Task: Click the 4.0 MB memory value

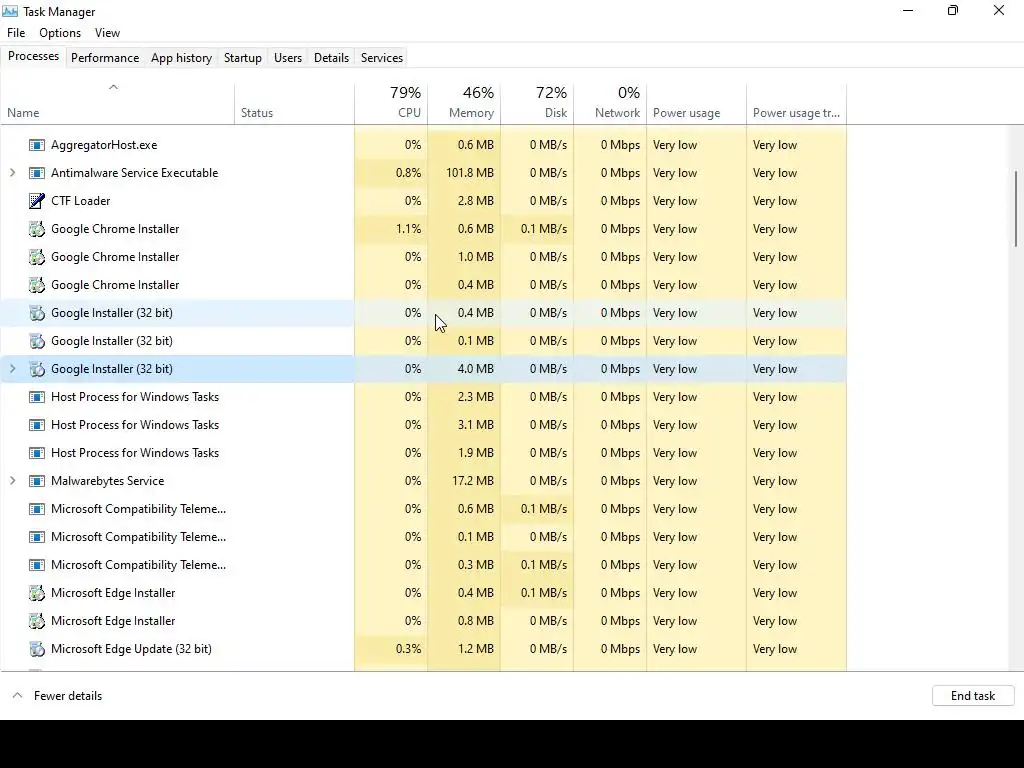Action: (x=475, y=369)
